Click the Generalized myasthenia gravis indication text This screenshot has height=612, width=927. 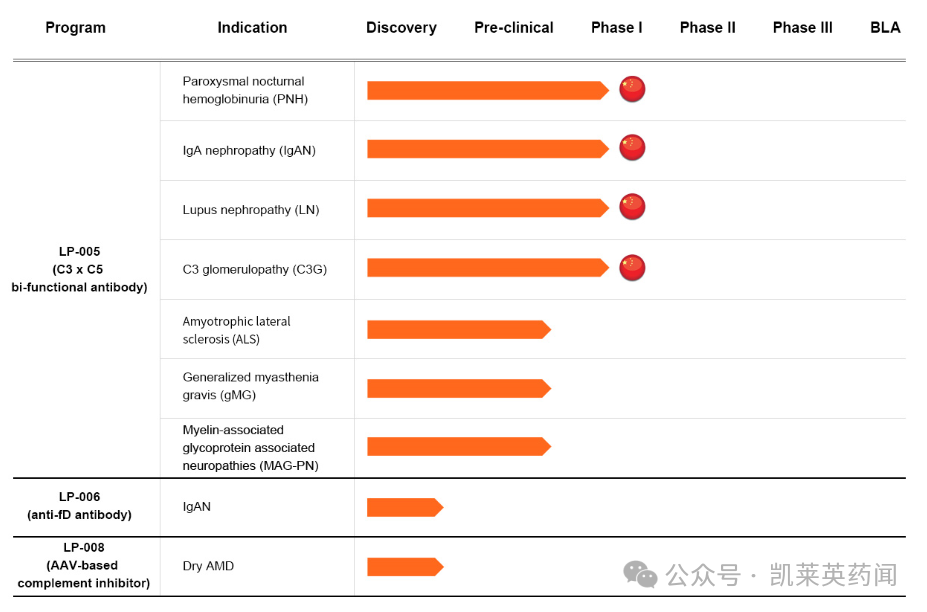[x=250, y=386]
